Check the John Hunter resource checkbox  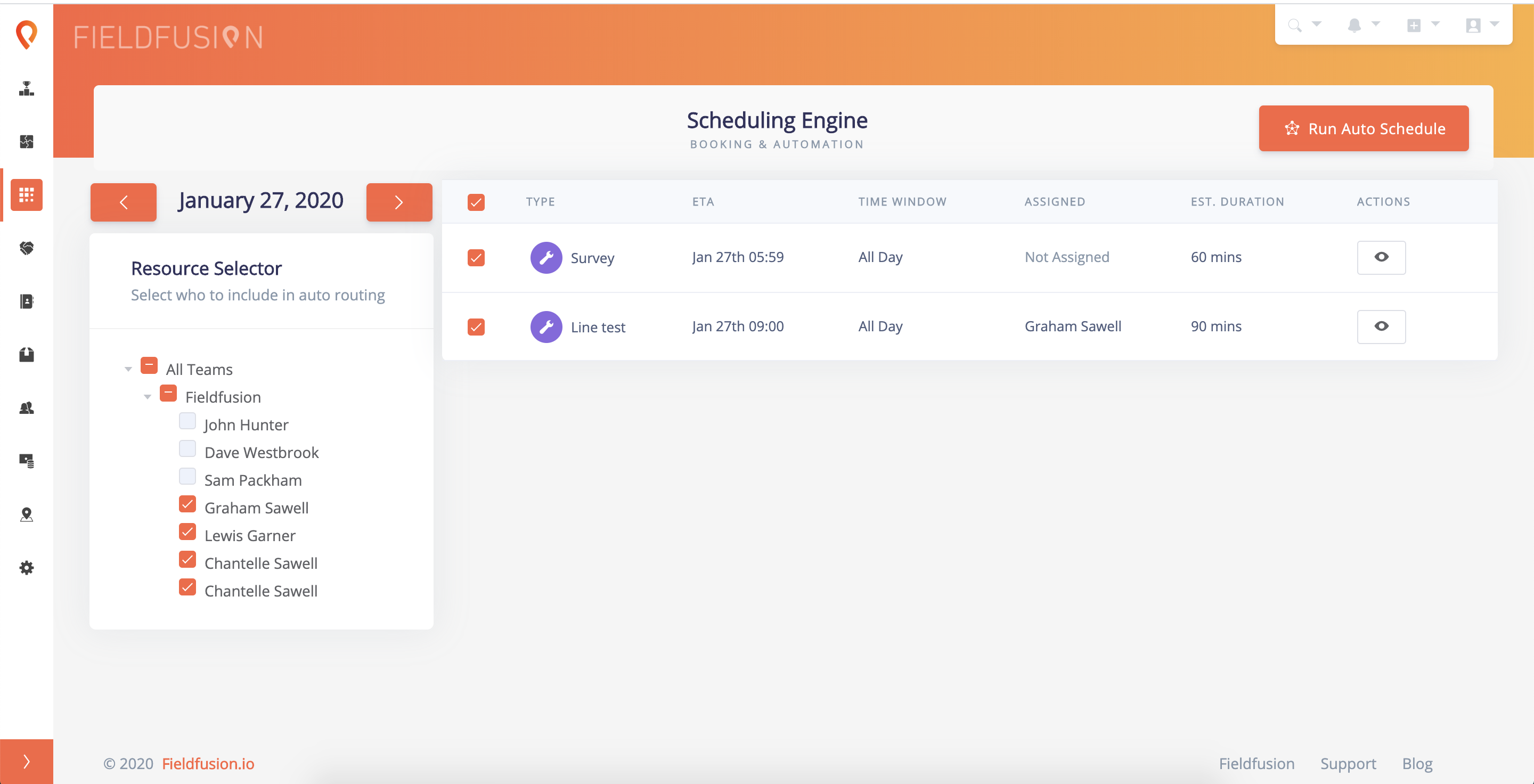tap(187, 421)
